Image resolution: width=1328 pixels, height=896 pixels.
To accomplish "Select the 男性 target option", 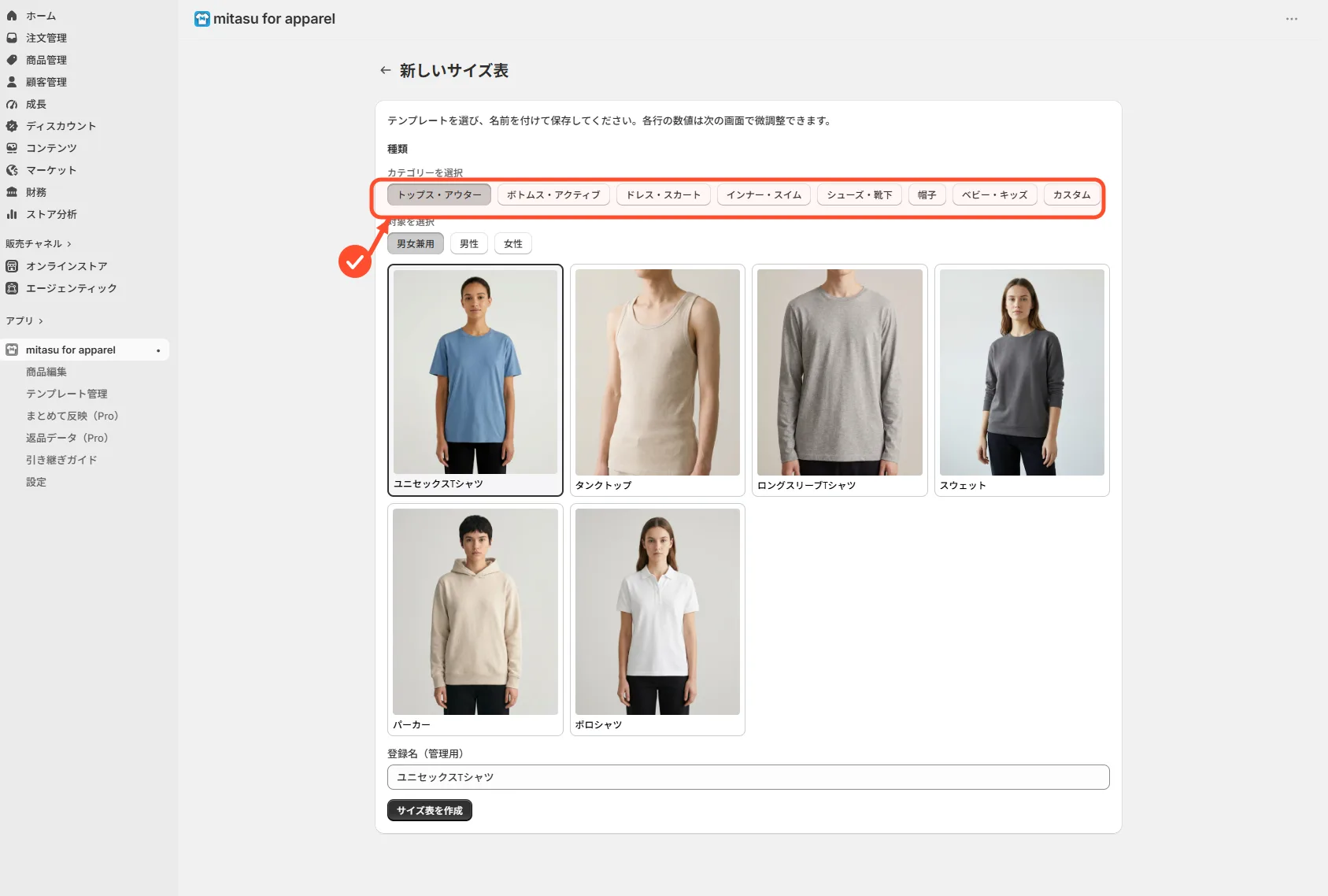I will tap(469, 244).
